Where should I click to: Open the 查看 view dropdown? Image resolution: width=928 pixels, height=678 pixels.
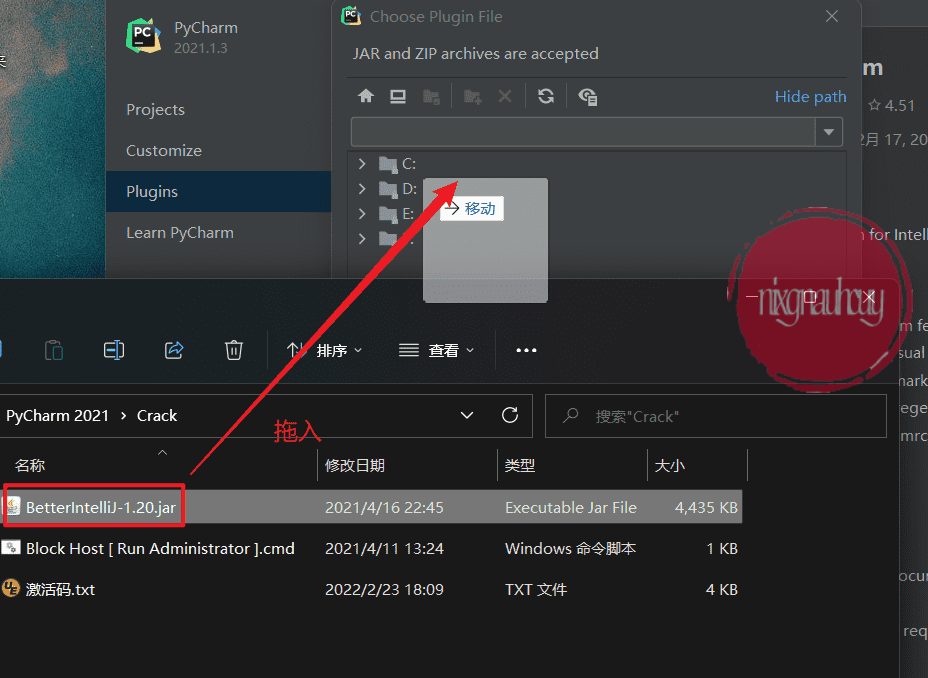[437, 350]
